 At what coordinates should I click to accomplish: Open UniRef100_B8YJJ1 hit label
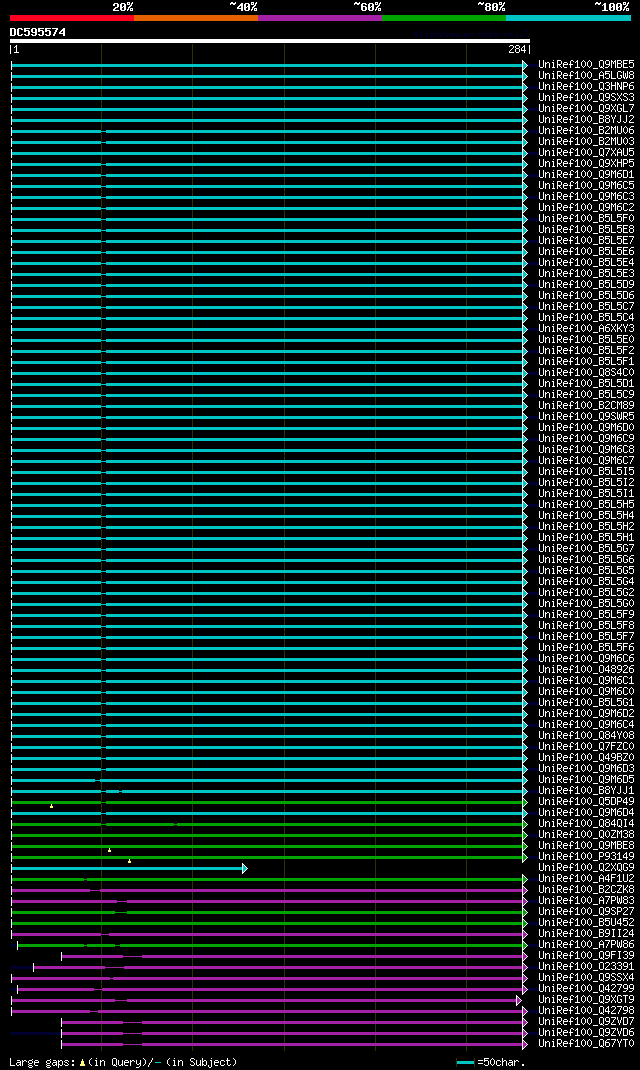pos(586,790)
